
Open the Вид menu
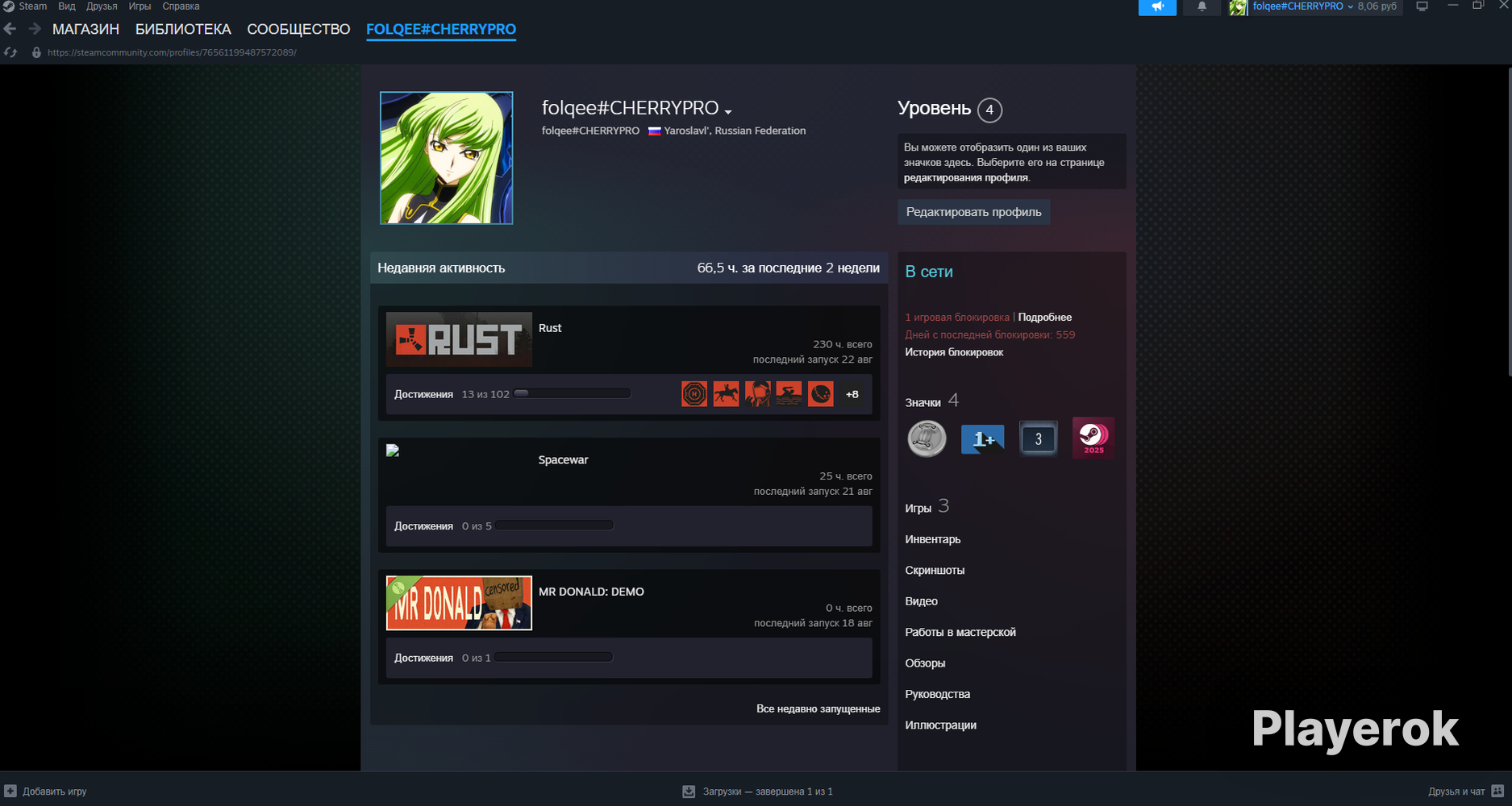(67, 6)
